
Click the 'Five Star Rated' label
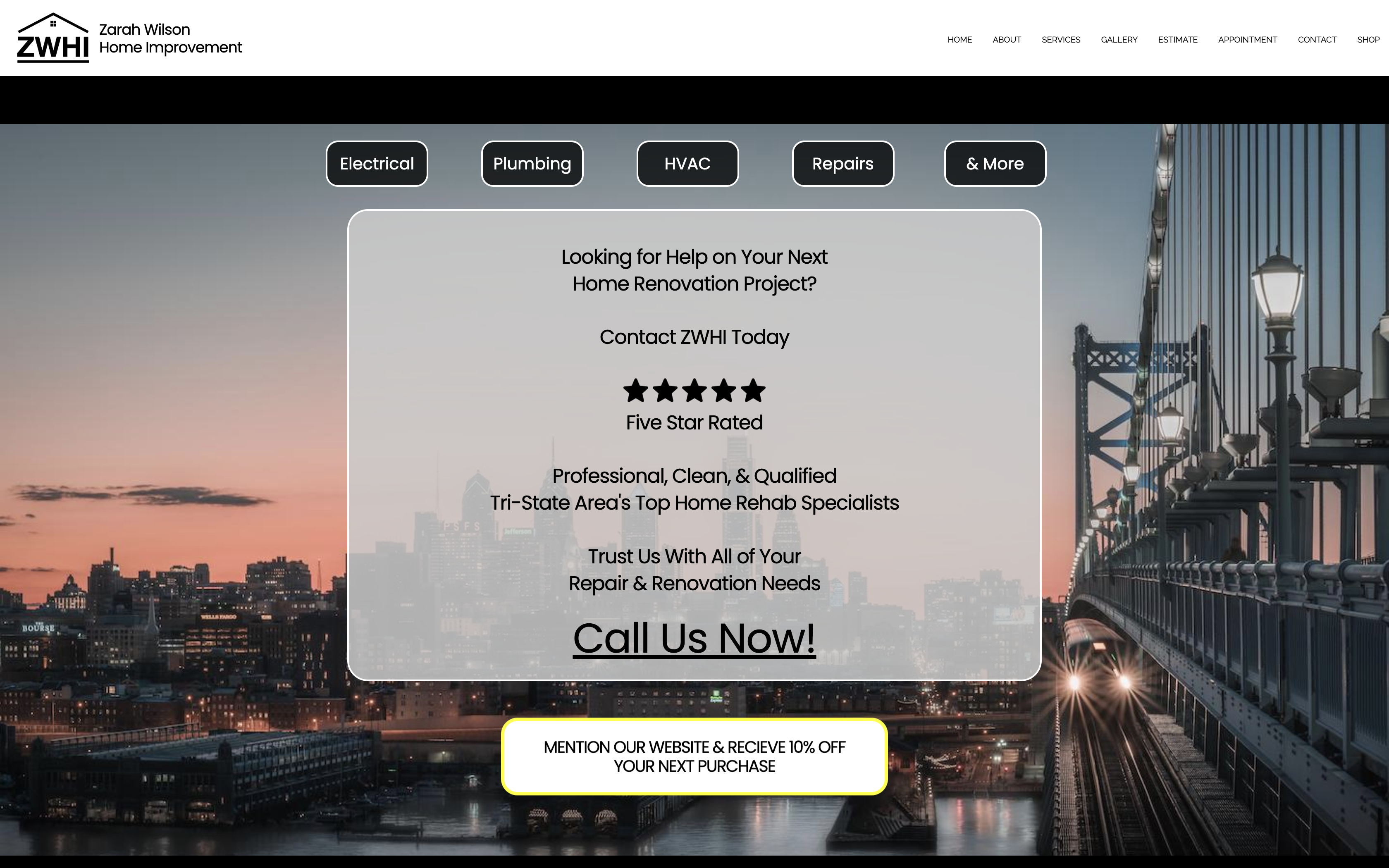694,422
